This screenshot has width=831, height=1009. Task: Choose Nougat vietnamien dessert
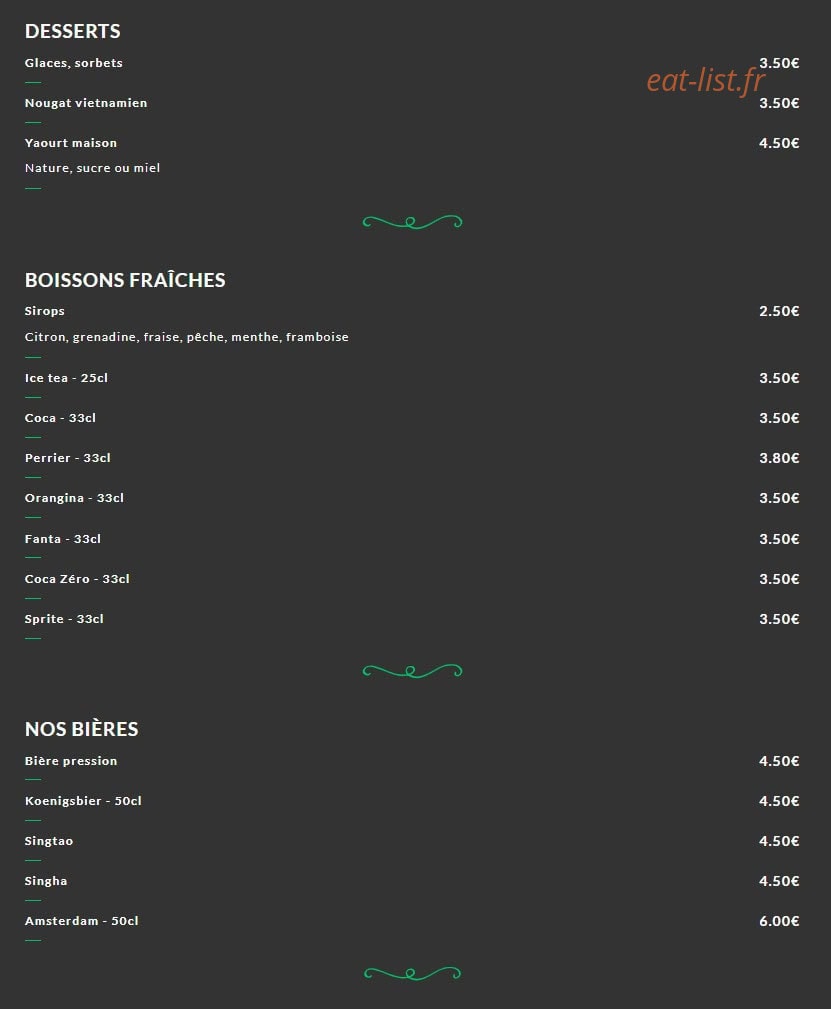86,103
